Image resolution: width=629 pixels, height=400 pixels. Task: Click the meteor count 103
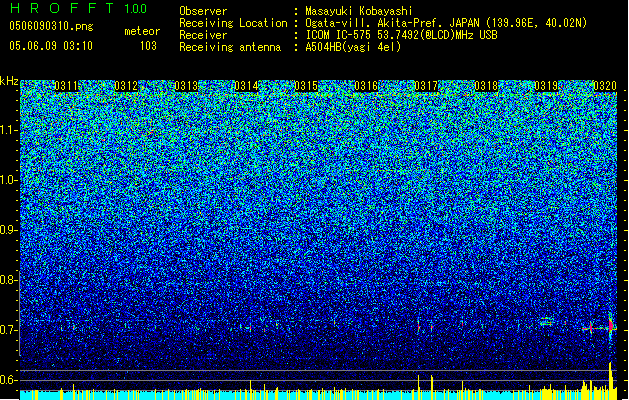pyautogui.click(x=148, y=46)
